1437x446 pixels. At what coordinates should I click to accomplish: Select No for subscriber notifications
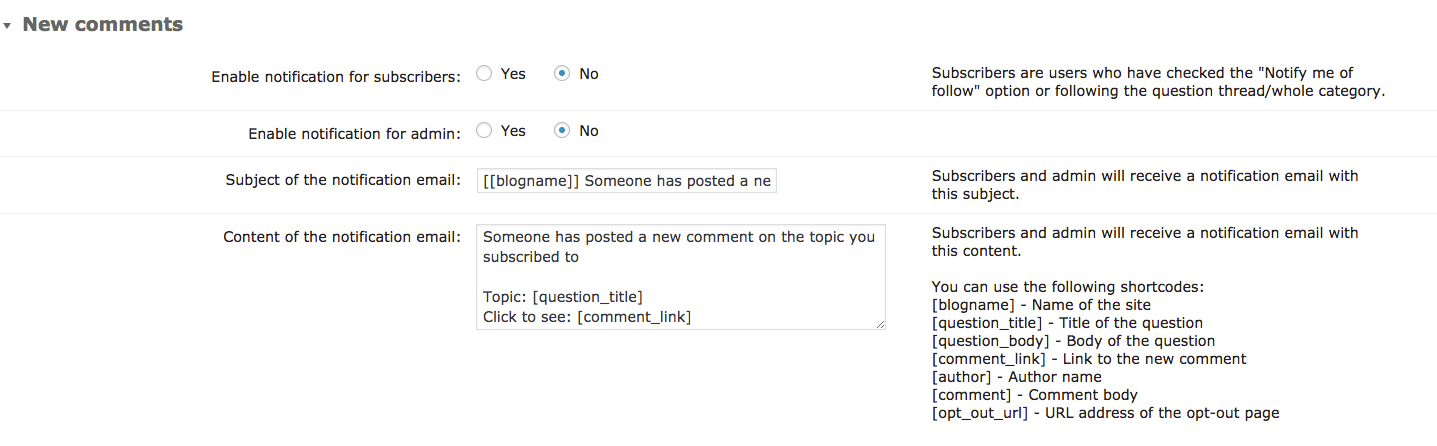coord(562,73)
